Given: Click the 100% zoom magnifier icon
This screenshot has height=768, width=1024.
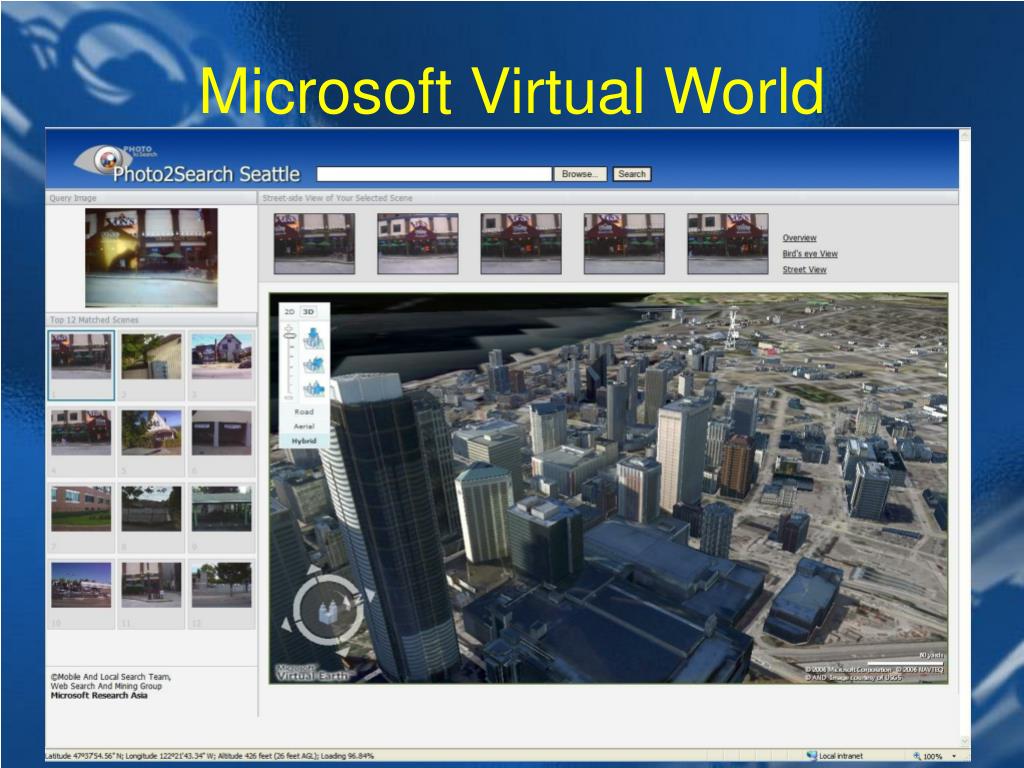Looking at the screenshot, I should tap(917, 756).
